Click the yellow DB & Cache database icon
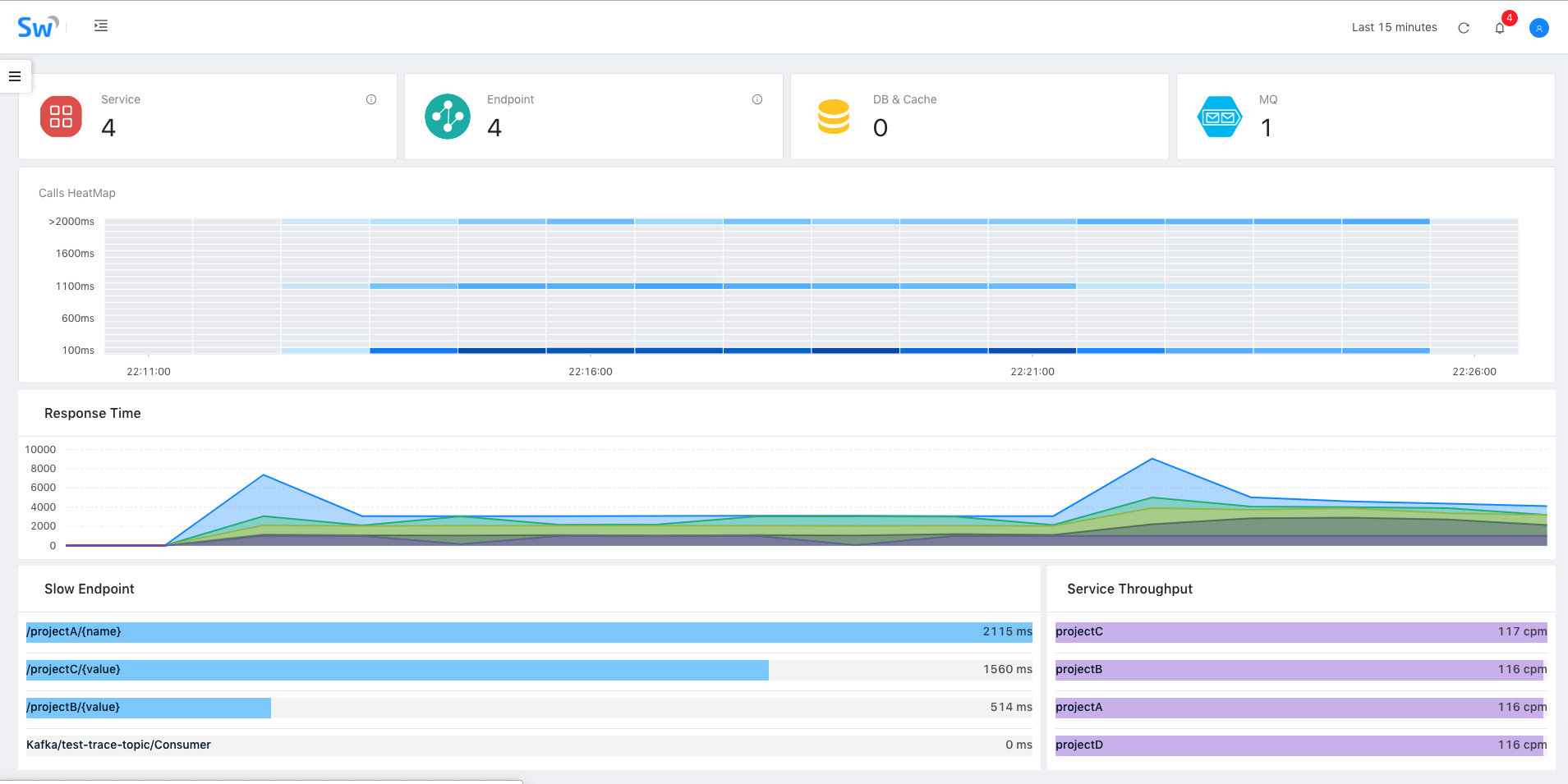Viewport: 1568px width, 784px height. [834, 116]
